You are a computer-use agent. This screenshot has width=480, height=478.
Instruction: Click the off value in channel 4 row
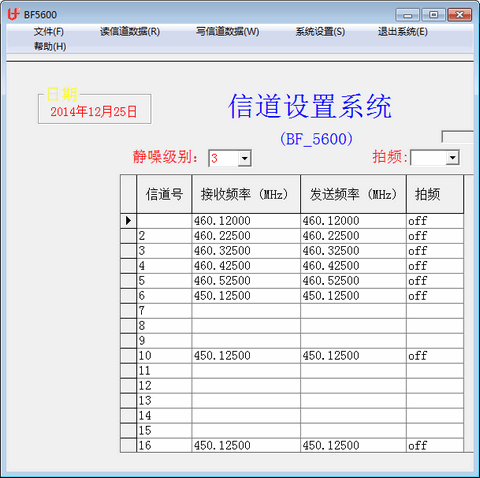pyautogui.click(x=435, y=266)
